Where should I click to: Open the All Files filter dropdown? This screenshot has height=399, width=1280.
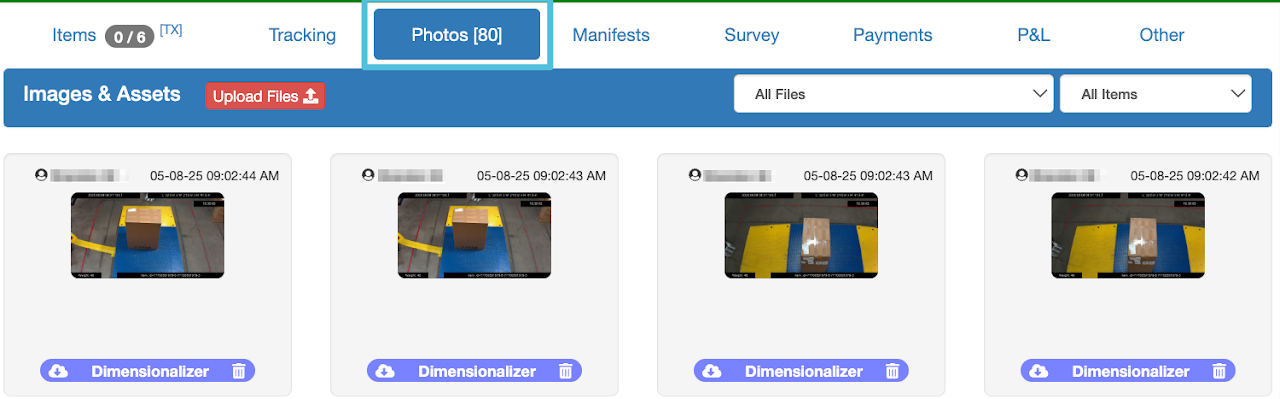tap(894, 94)
